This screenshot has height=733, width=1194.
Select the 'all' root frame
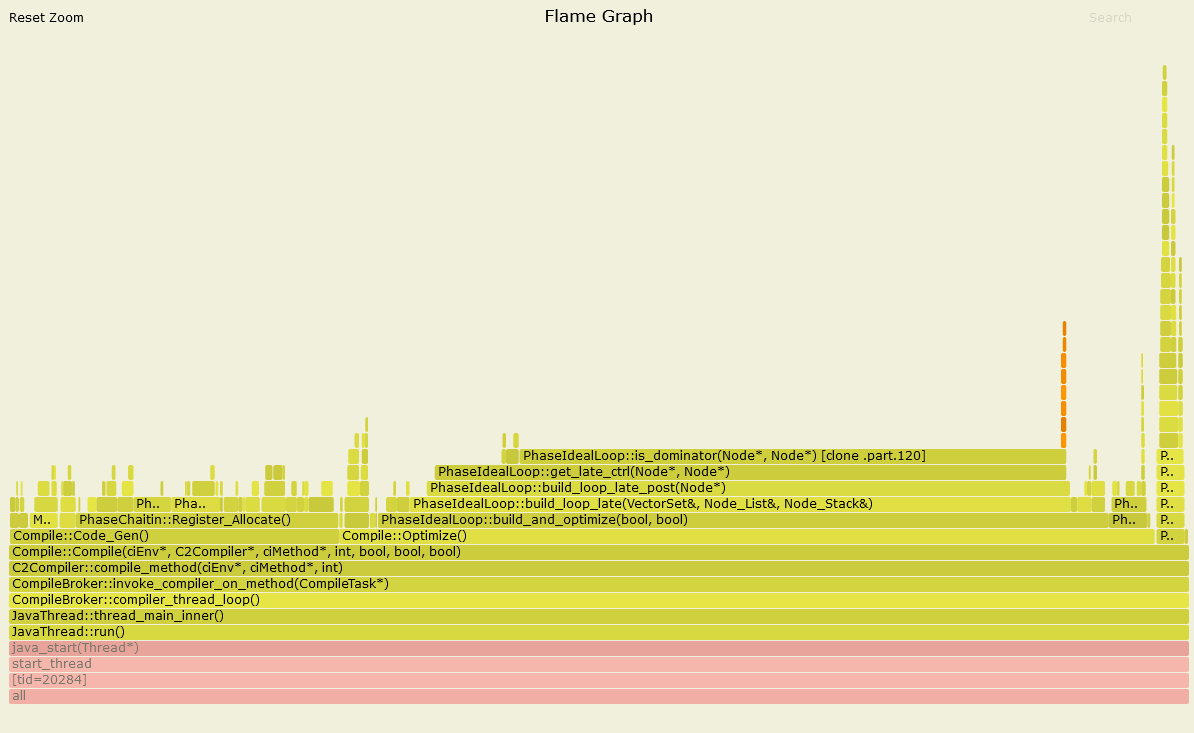pos(598,696)
